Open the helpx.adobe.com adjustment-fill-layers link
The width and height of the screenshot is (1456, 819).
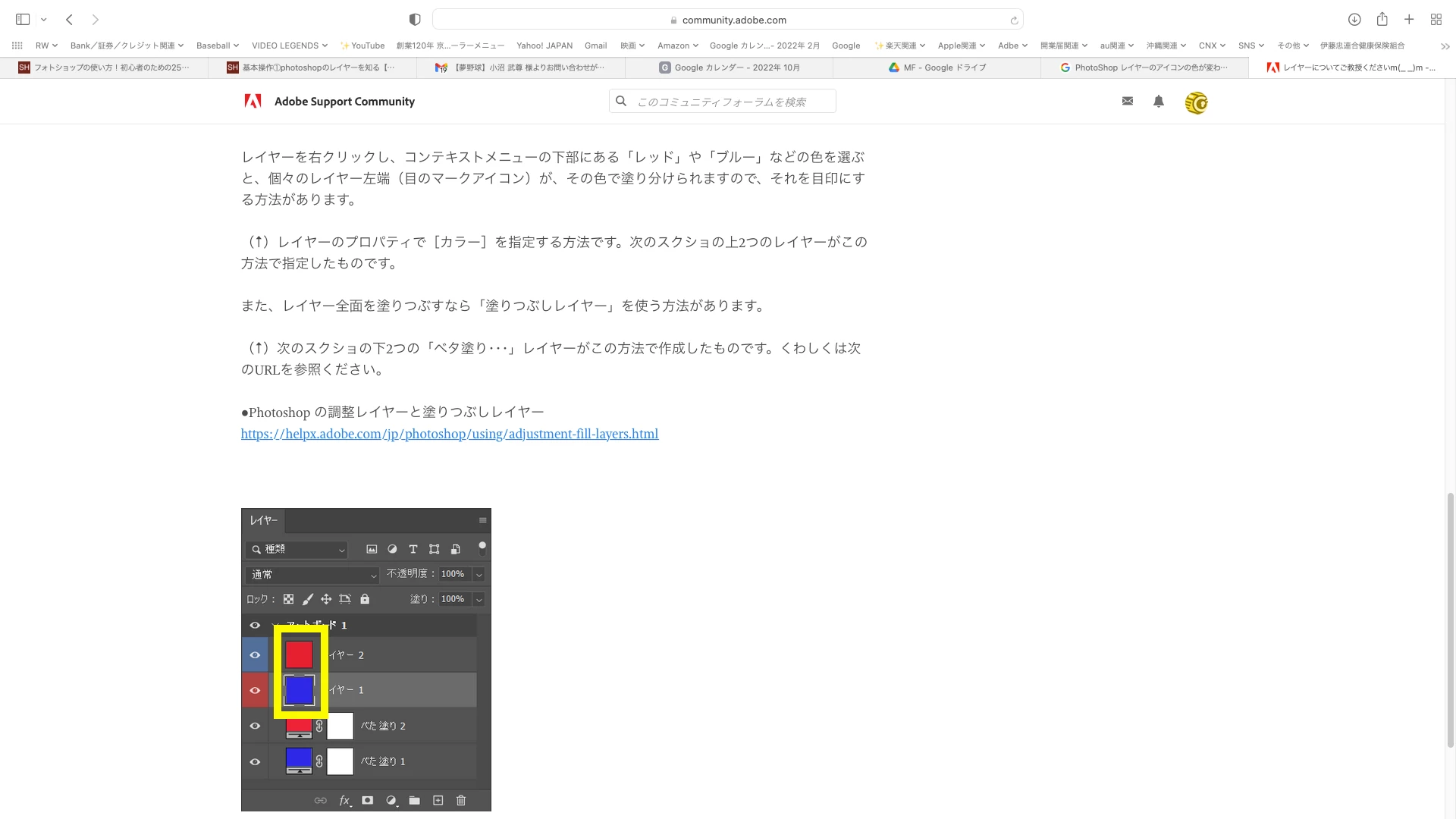tap(450, 434)
